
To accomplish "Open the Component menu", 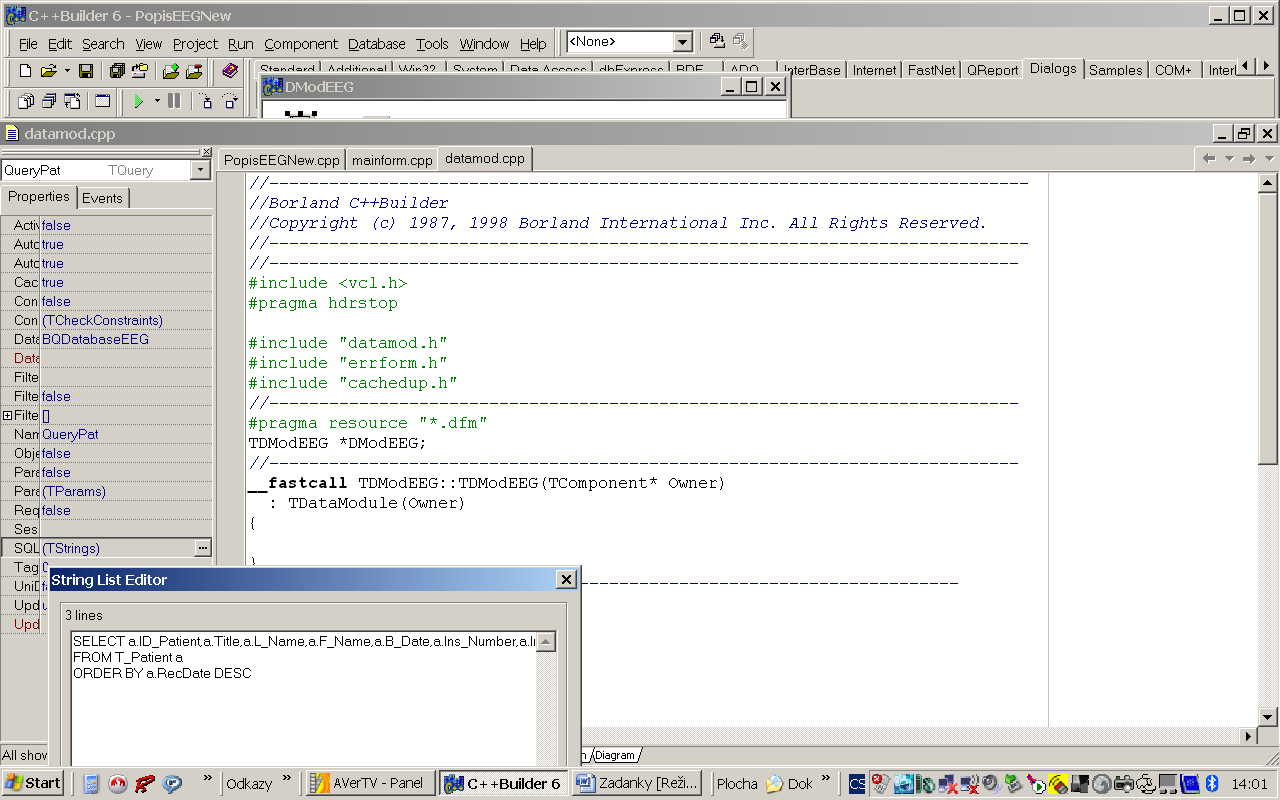I will (x=301, y=44).
